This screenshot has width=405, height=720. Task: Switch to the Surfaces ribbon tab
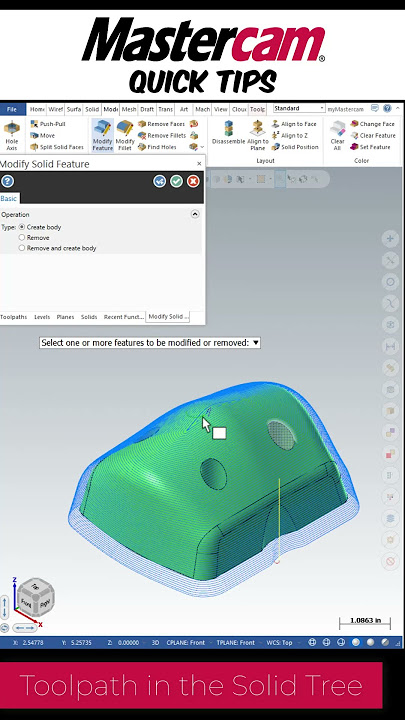(74, 109)
